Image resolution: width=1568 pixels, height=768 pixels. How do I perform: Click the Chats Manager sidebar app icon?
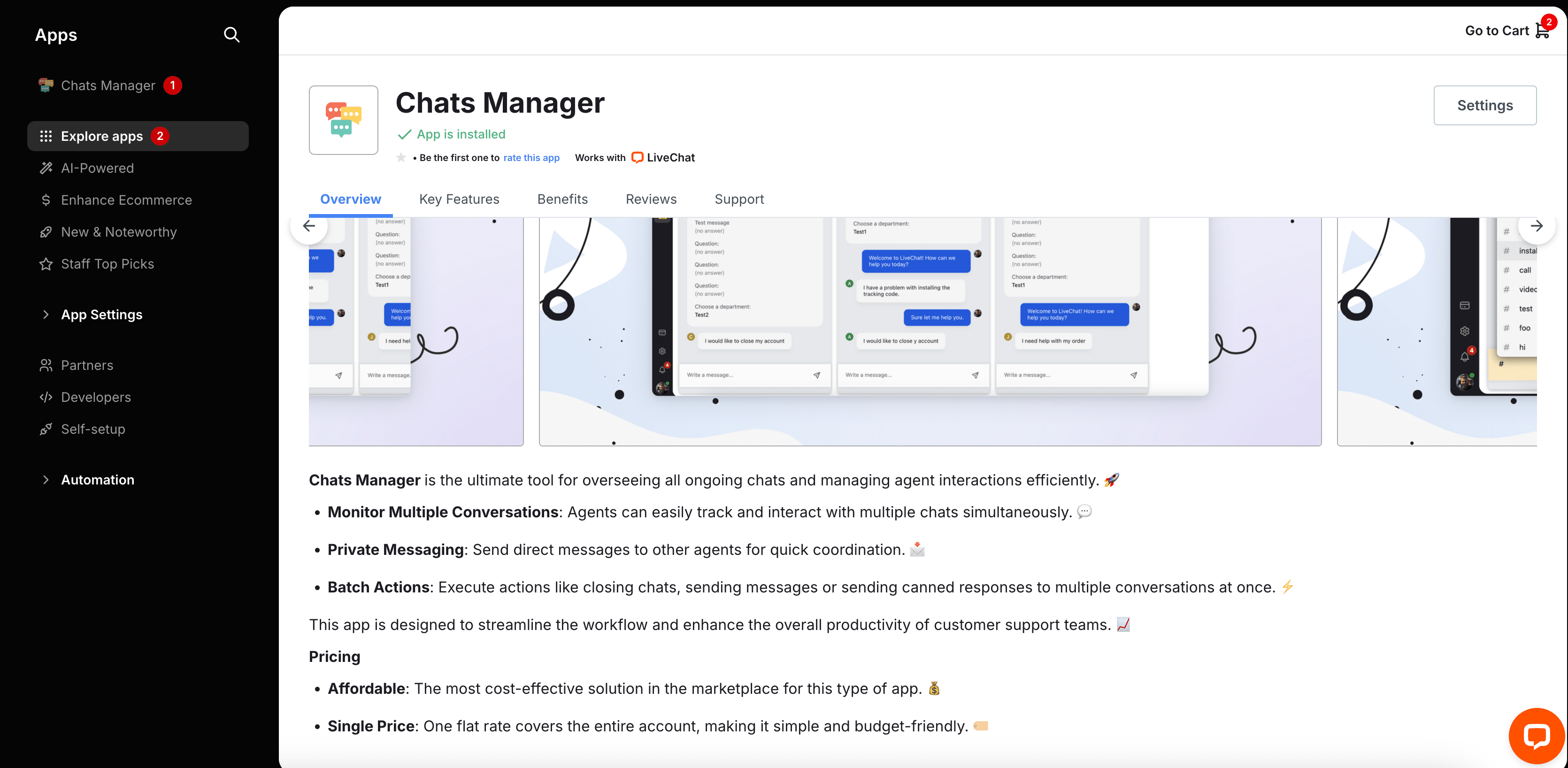[x=46, y=85]
